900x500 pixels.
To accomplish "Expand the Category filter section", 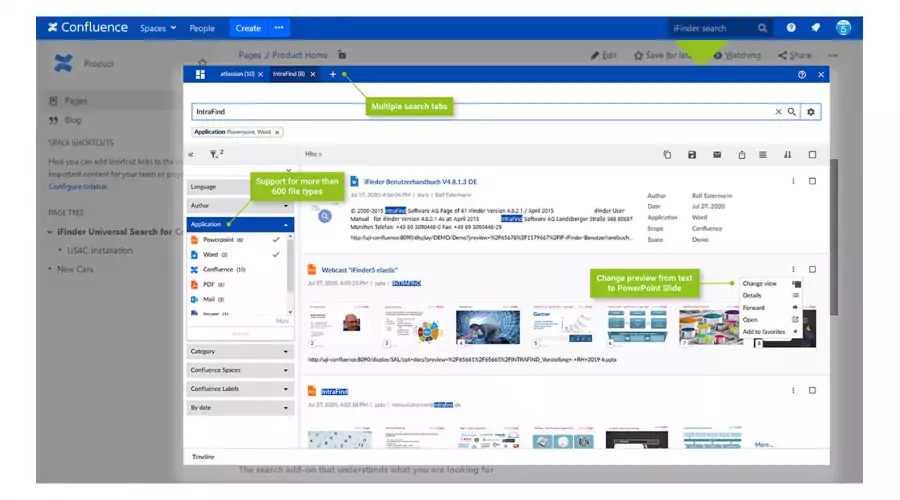I will click(240, 351).
